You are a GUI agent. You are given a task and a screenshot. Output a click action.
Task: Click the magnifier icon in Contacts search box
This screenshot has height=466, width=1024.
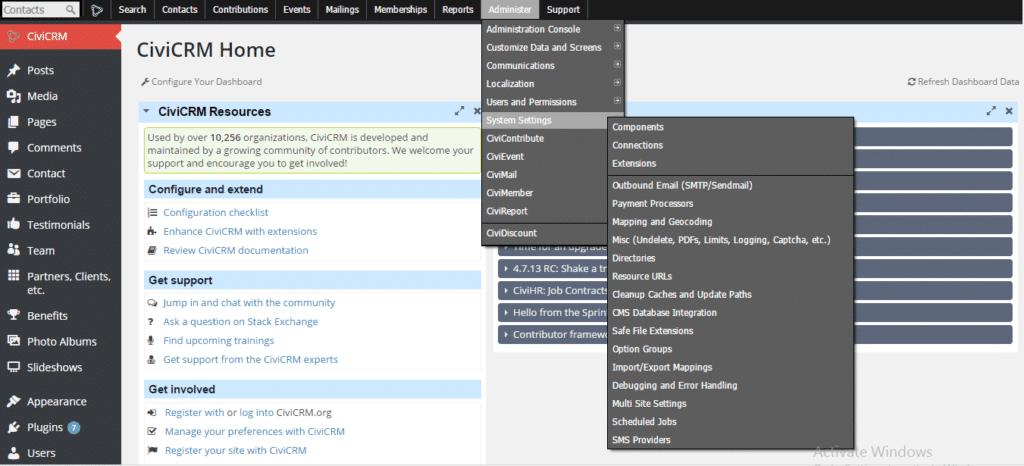[71, 10]
